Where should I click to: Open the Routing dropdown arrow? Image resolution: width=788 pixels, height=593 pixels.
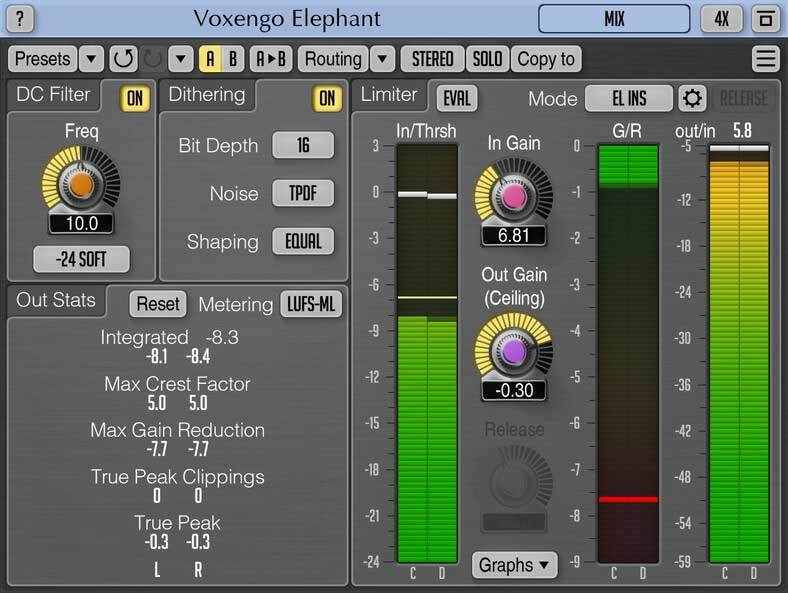coord(382,59)
